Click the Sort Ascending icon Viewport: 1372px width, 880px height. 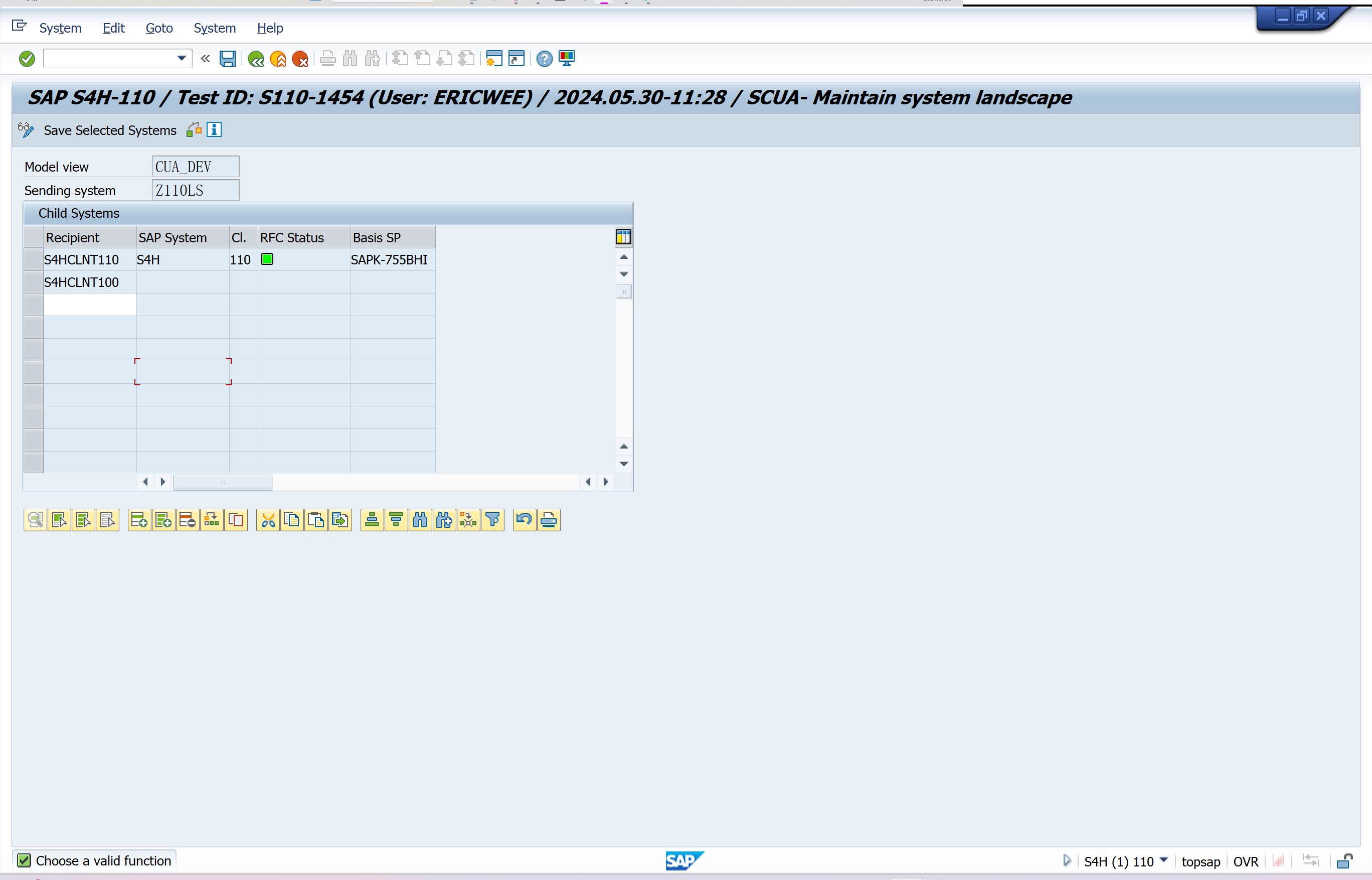point(372,520)
